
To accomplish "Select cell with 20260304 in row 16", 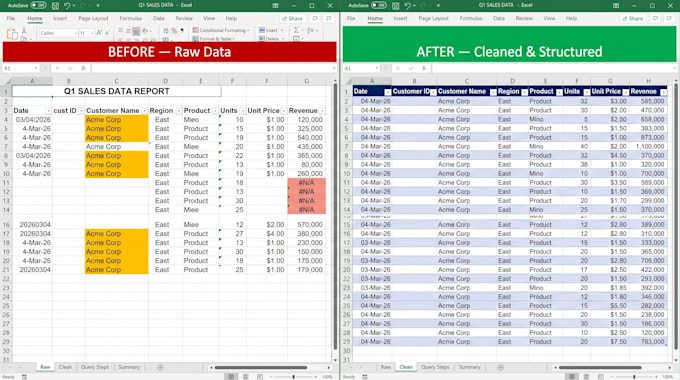I will point(32,224).
